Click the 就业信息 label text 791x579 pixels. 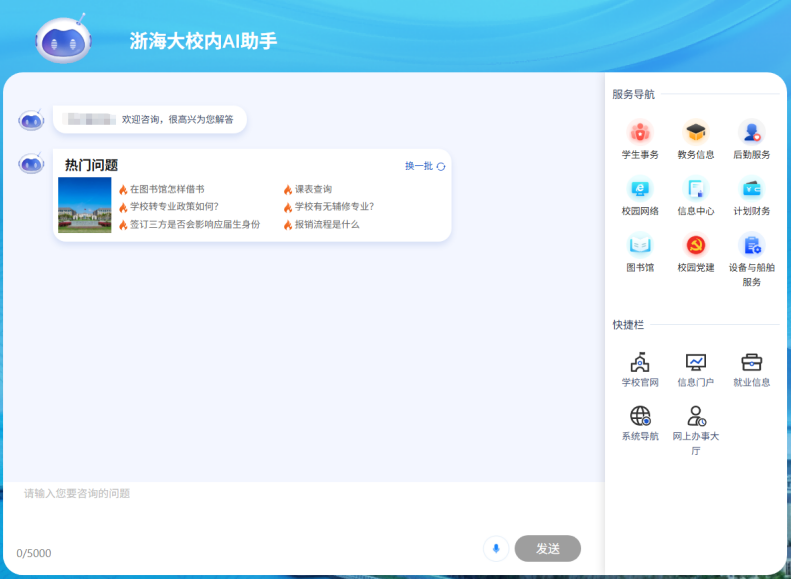[x=751, y=382]
